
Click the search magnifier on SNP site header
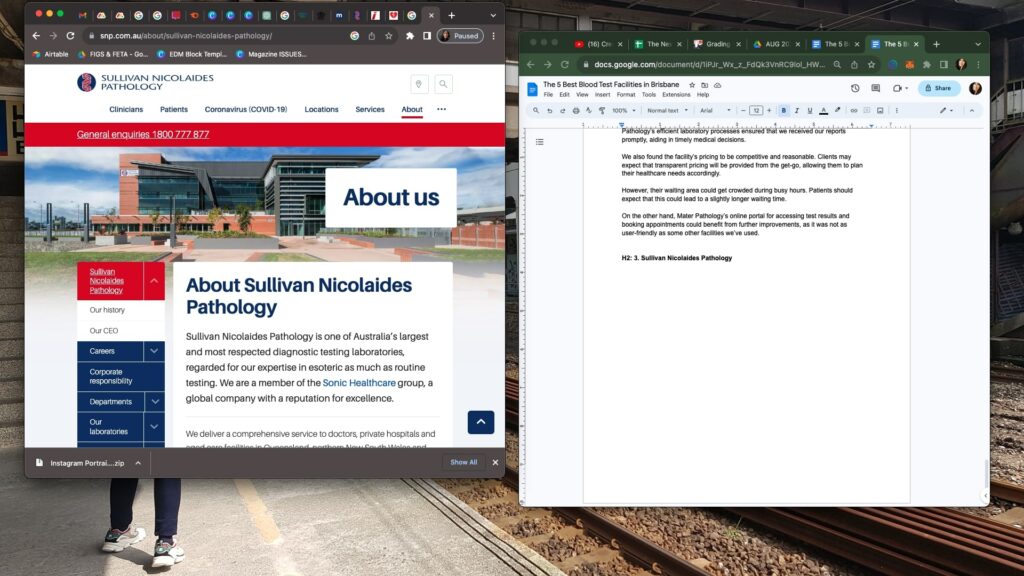(443, 84)
